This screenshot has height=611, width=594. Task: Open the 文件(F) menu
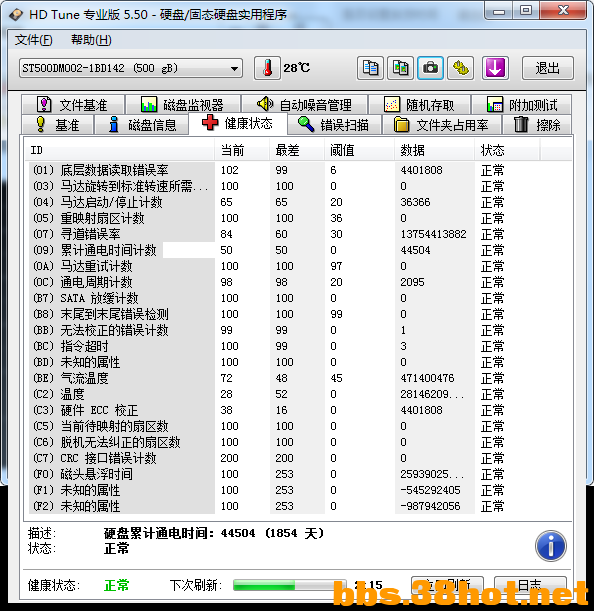point(34,40)
